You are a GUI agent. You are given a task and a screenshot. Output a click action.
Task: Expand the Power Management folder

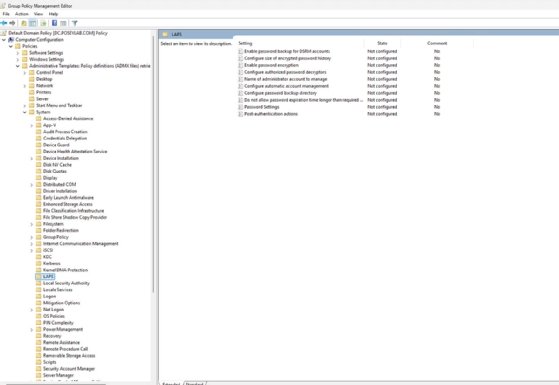click(x=32, y=329)
